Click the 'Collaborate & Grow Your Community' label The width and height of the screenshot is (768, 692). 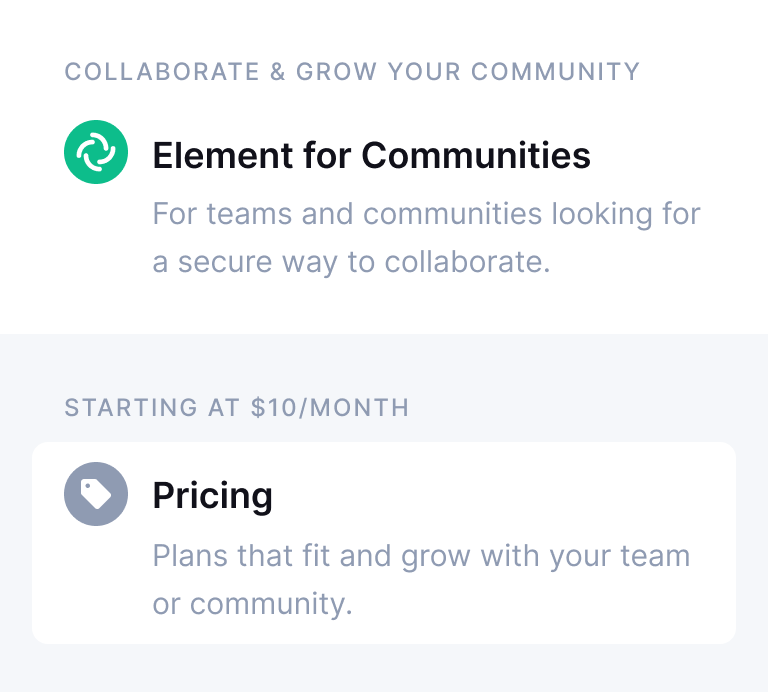point(352,72)
